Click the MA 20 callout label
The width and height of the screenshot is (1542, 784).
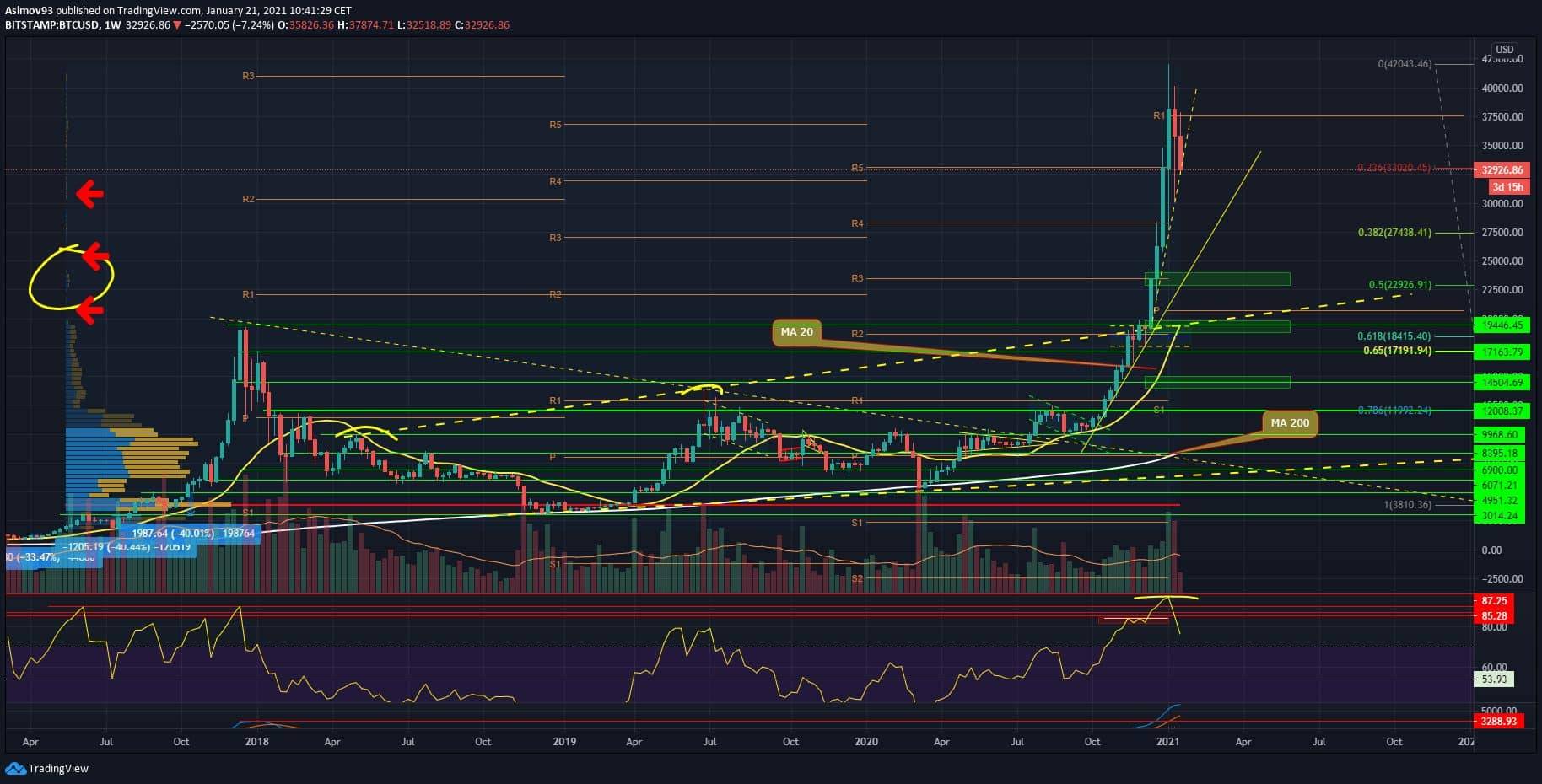[797, 332]
